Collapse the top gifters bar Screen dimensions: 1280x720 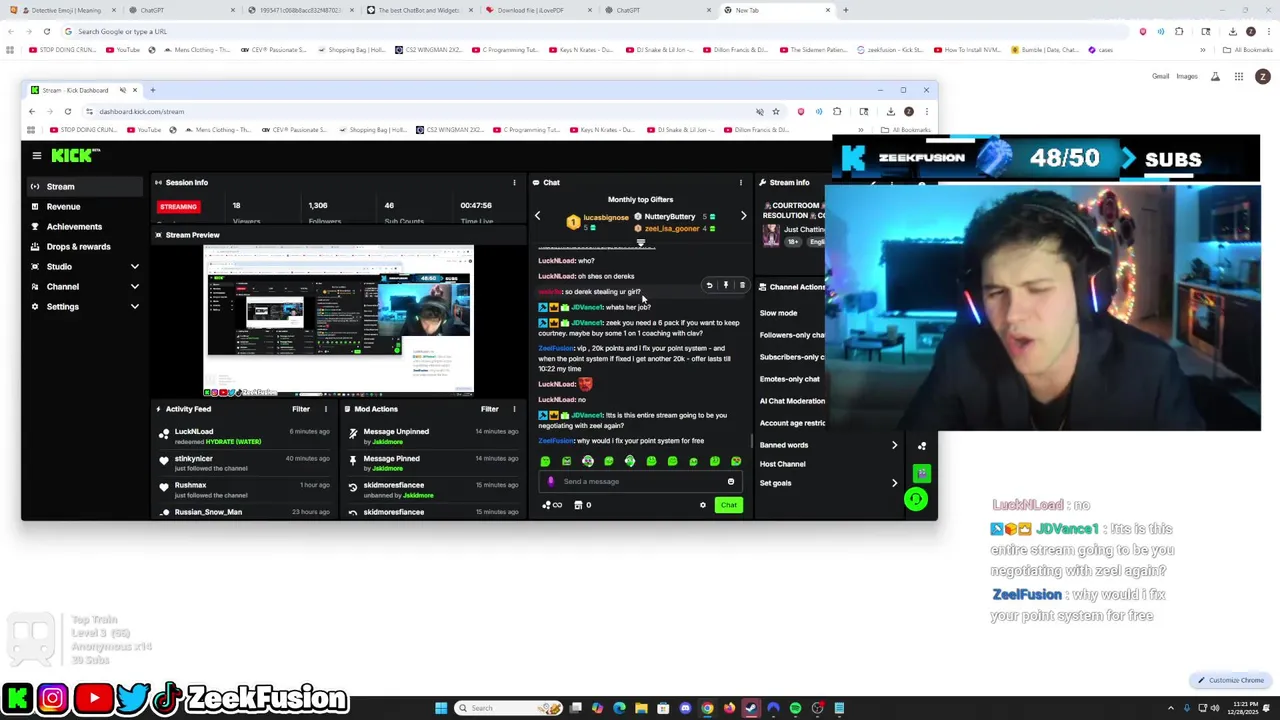point(641,242)
